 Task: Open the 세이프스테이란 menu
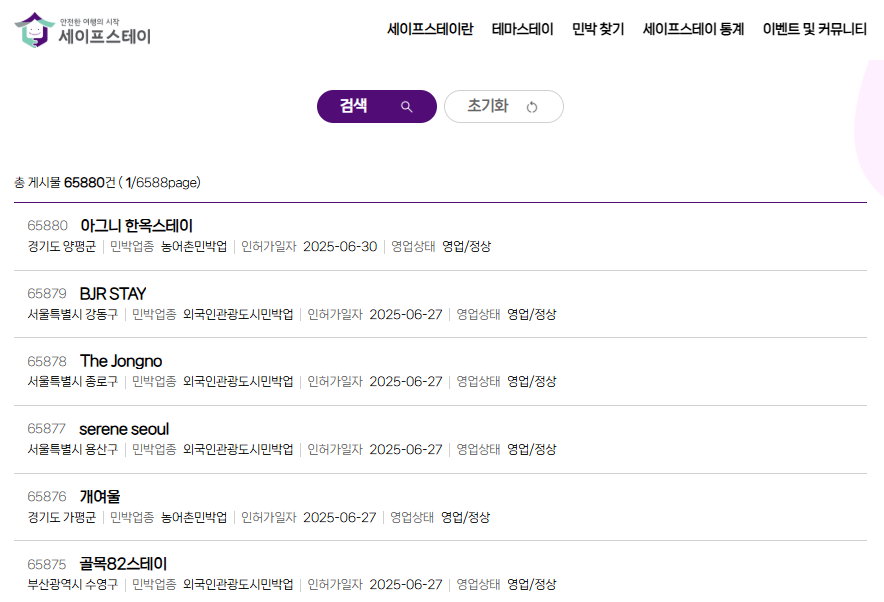[430, 29]
